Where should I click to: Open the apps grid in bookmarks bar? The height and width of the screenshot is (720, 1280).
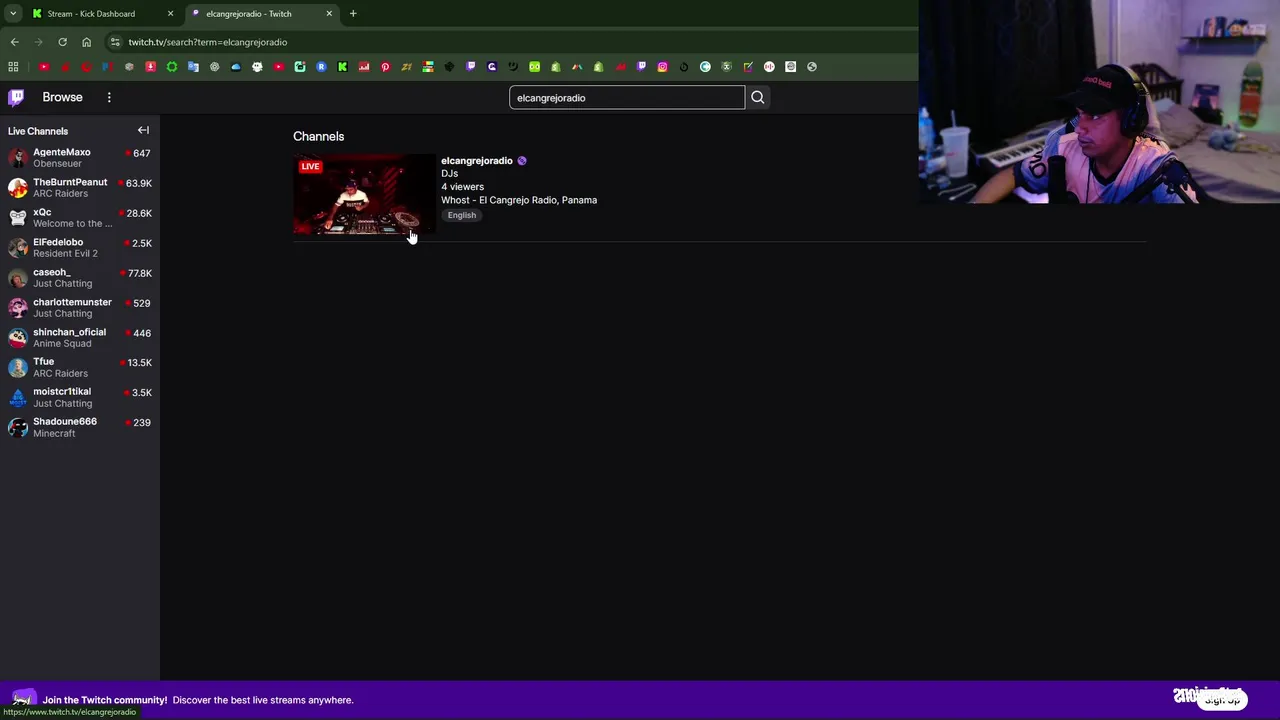point(13,67)
